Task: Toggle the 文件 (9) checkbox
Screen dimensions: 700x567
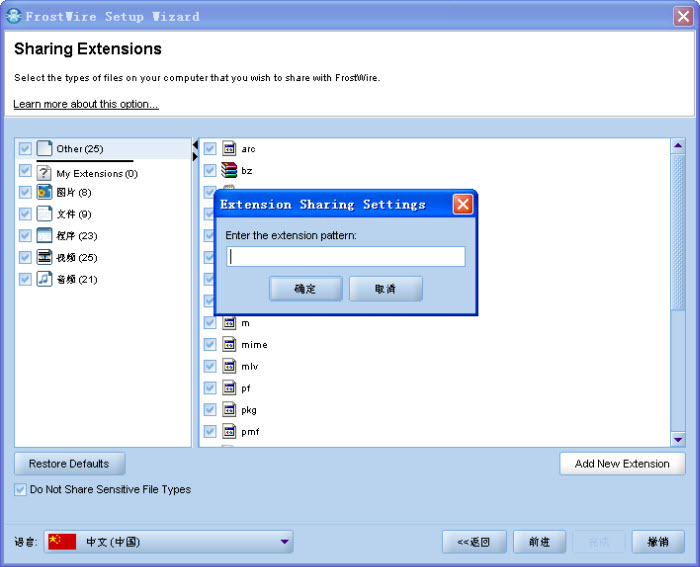Action: point(25,214)
